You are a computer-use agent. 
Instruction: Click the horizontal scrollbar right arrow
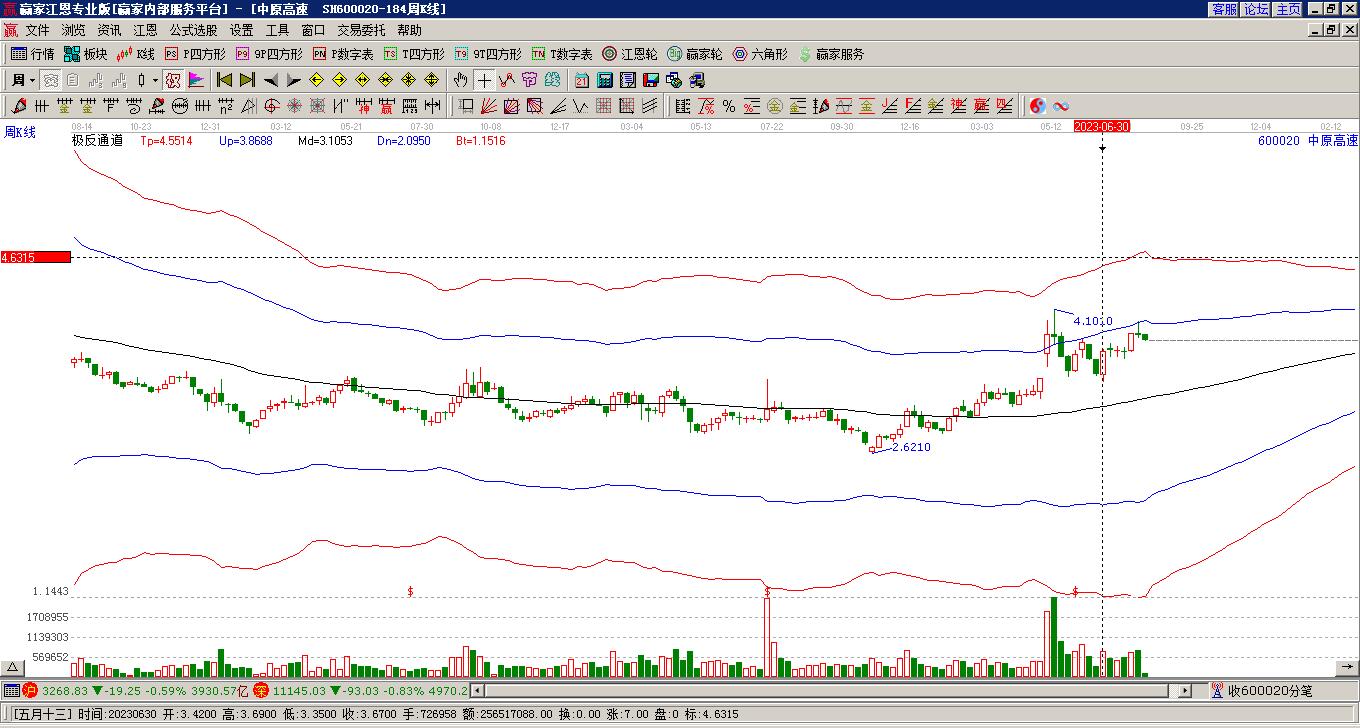(1186, 690)
